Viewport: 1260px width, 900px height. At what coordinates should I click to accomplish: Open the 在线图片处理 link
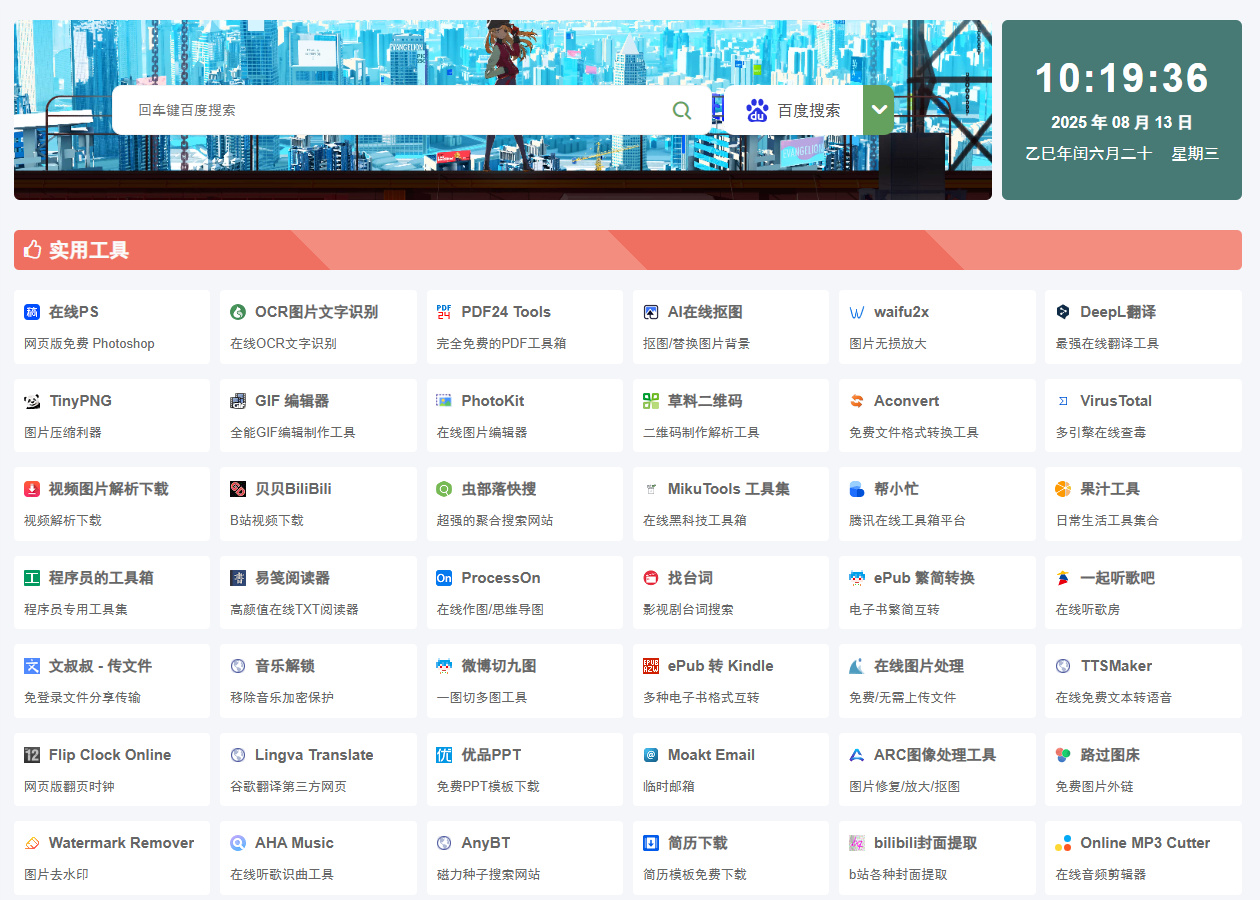919,666
